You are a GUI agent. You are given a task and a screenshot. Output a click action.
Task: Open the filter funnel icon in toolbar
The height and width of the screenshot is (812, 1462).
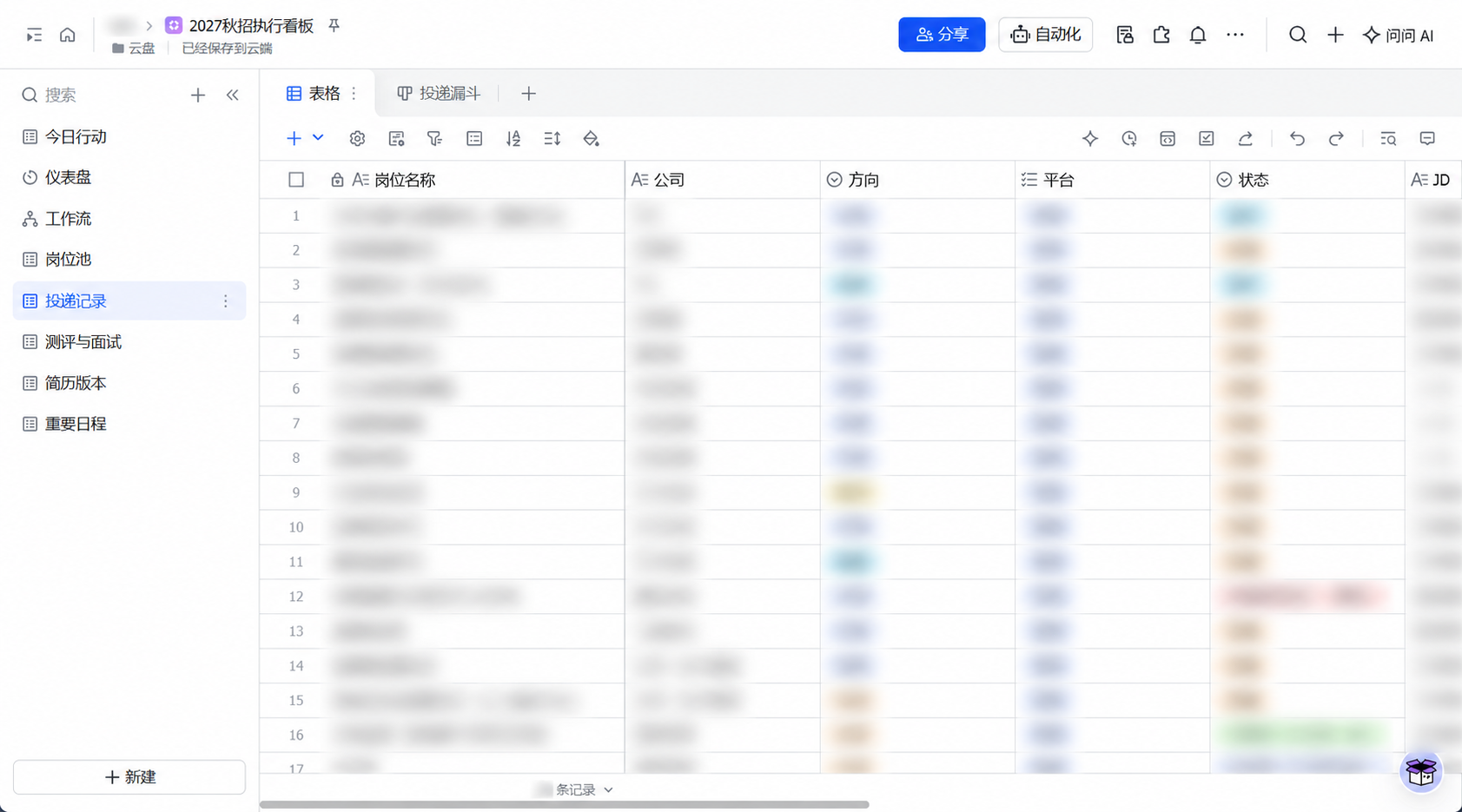(435, 139)
